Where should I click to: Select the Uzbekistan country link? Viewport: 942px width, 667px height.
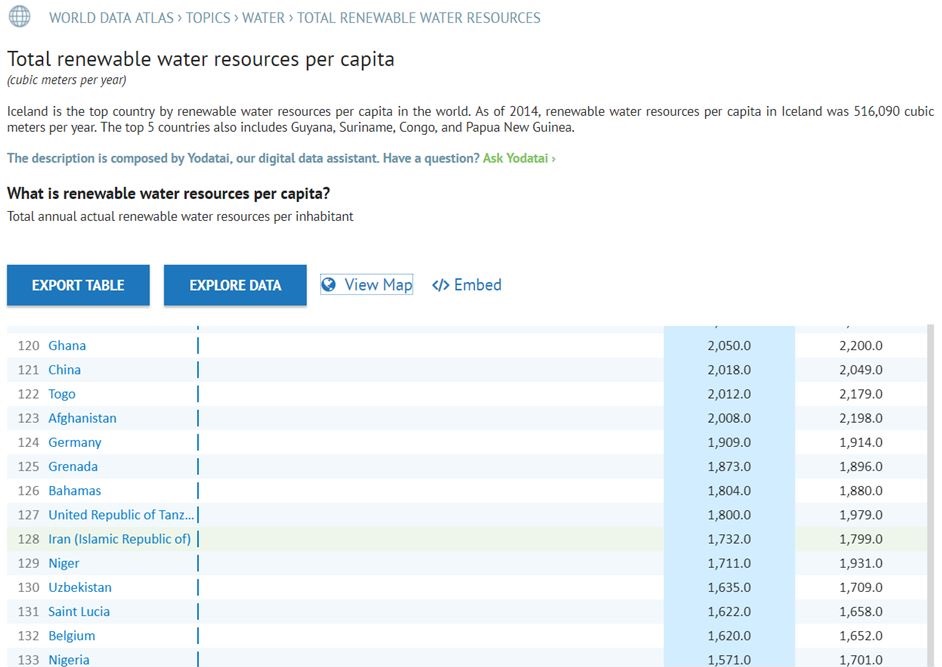(x=80, y=587)
